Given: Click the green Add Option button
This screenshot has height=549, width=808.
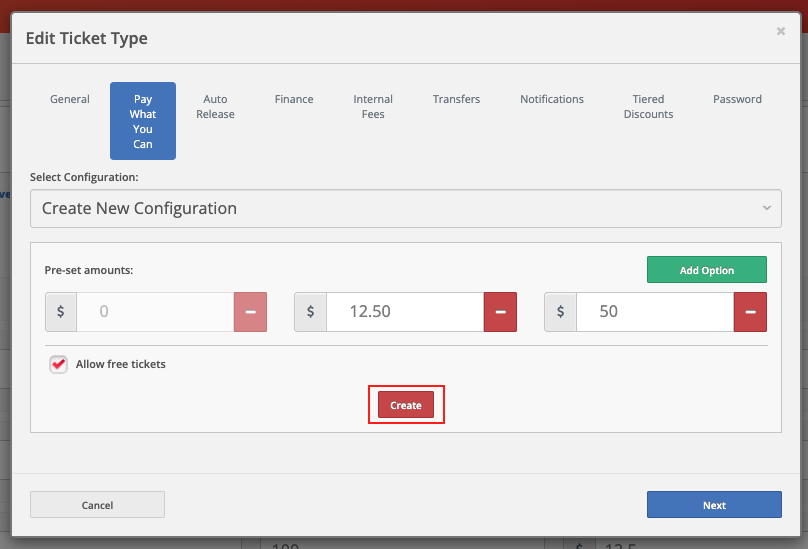Looking at the screenshot, I should pos(706,270).
